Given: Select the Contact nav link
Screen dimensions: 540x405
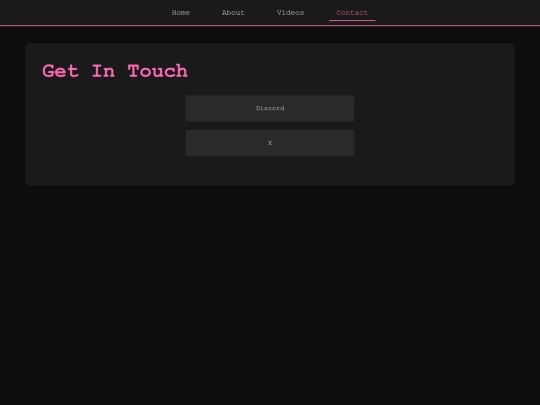Looking at the screenshot, I should 352,13.
